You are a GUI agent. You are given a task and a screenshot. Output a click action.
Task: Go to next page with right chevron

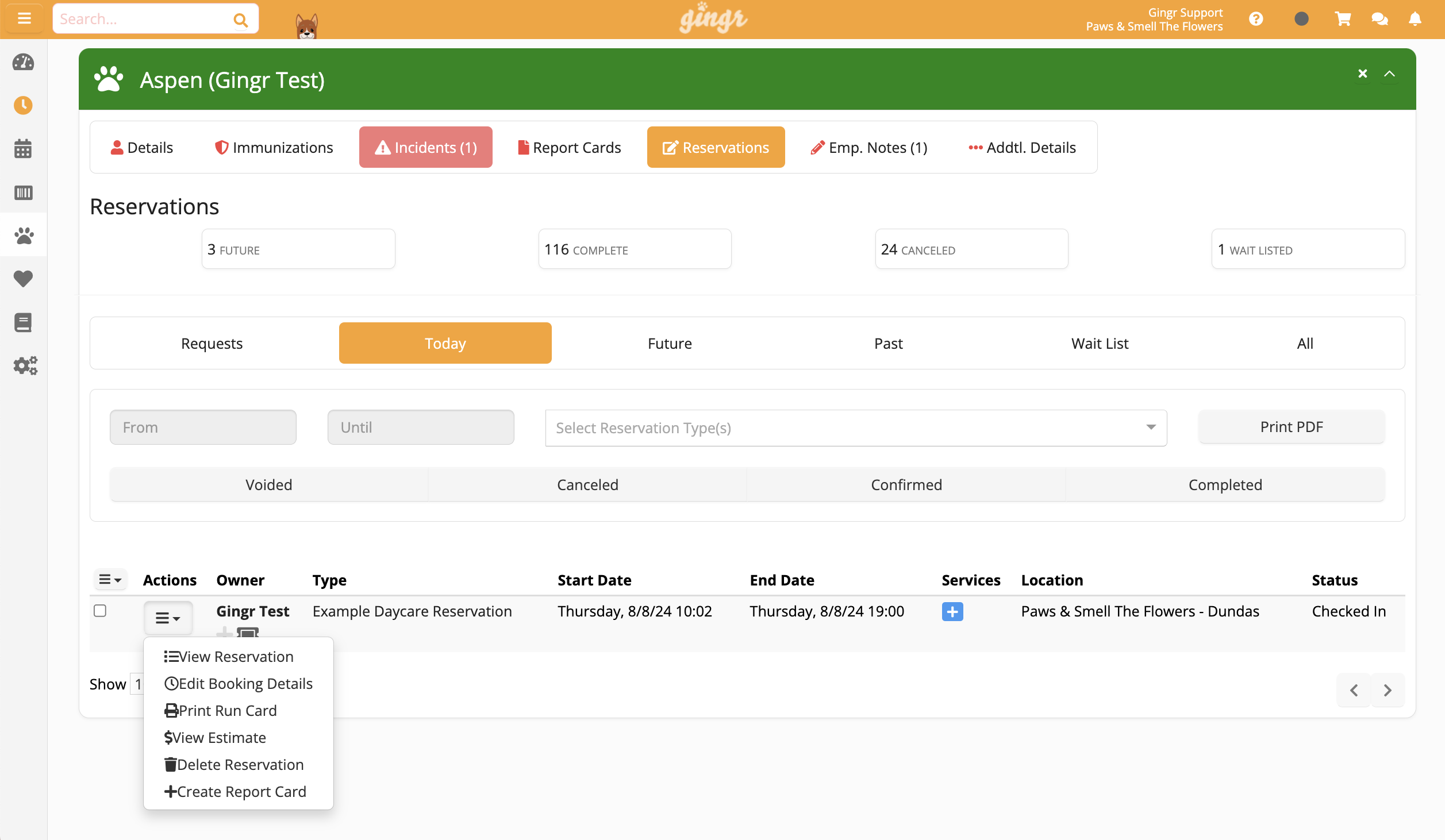pyautogui.click(x=1388, y=690)
